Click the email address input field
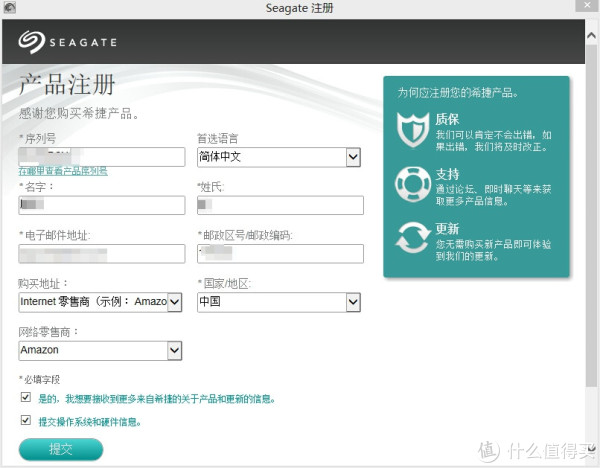The image size is (600, 468). click(102, 253)
